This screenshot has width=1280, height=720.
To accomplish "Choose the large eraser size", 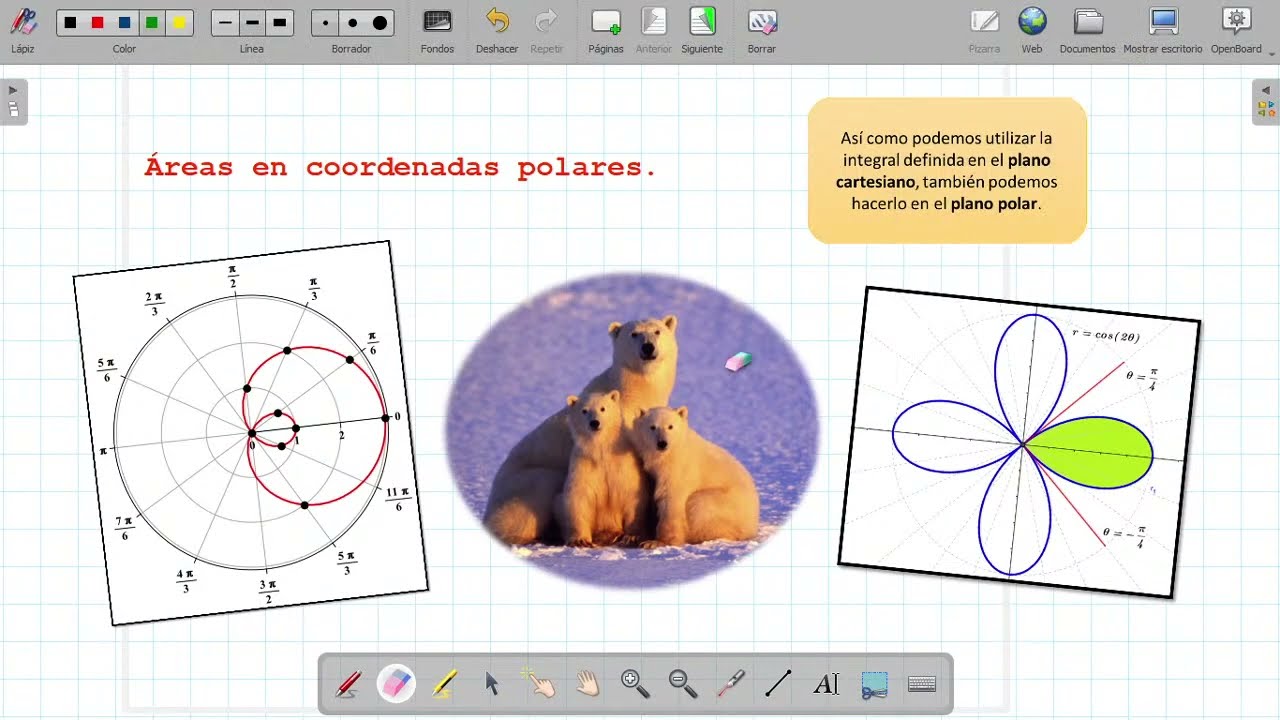I will (380, 22).
